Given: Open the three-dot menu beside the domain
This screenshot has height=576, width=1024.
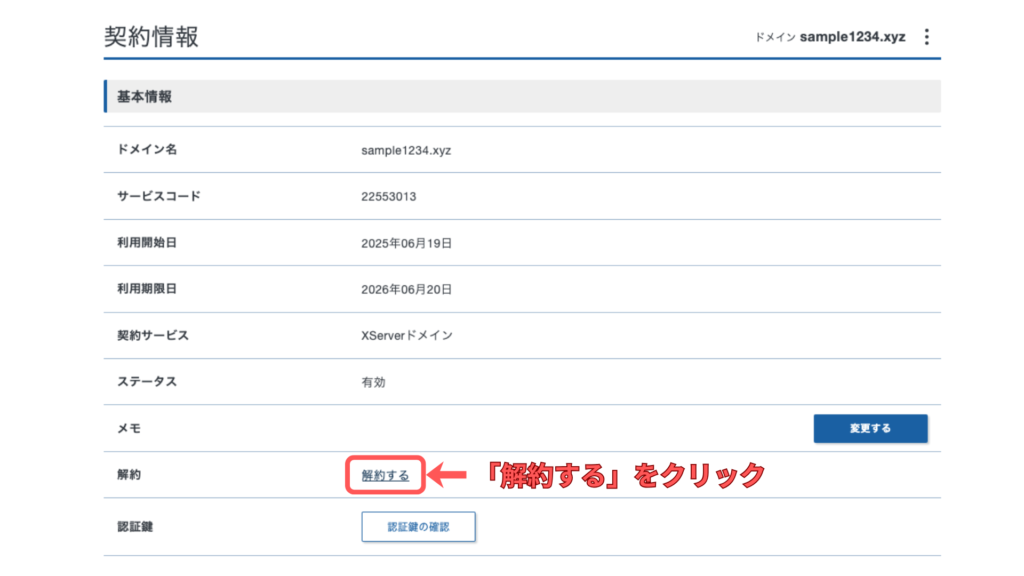Looking at the screenshot, I should click(x=926, y=37).
